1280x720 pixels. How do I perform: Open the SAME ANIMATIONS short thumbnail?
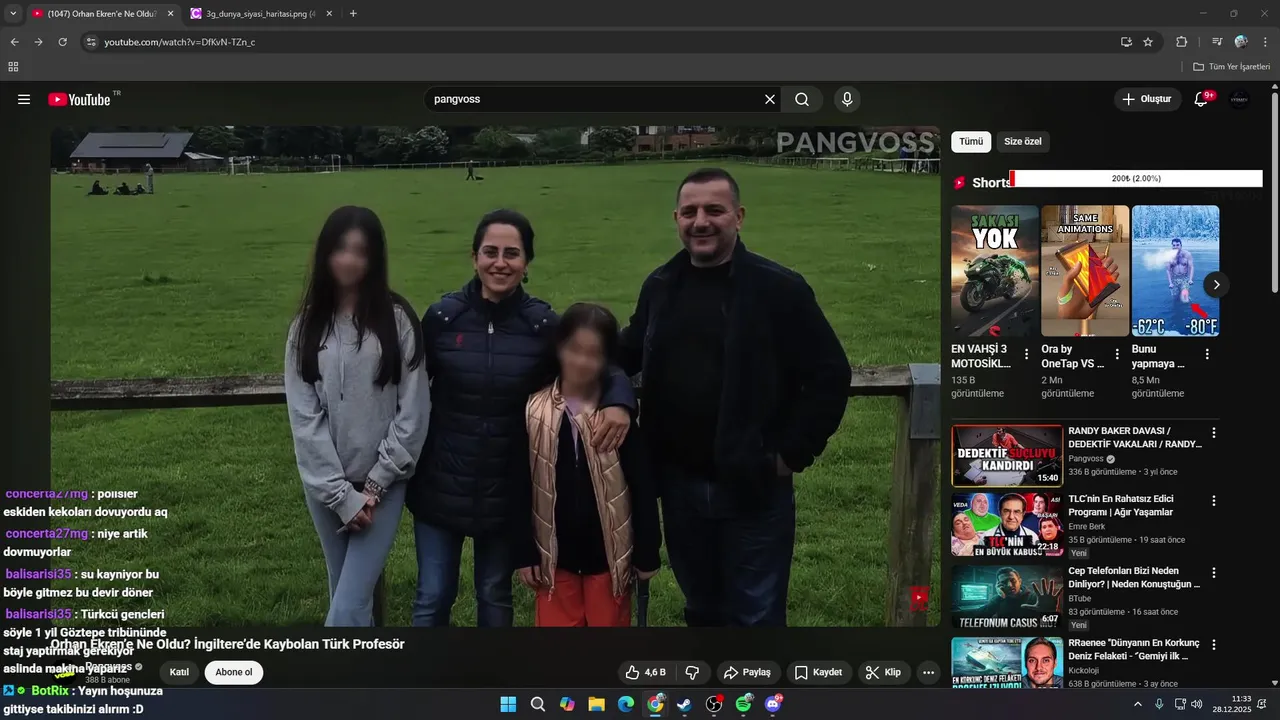pos(1085,271)
